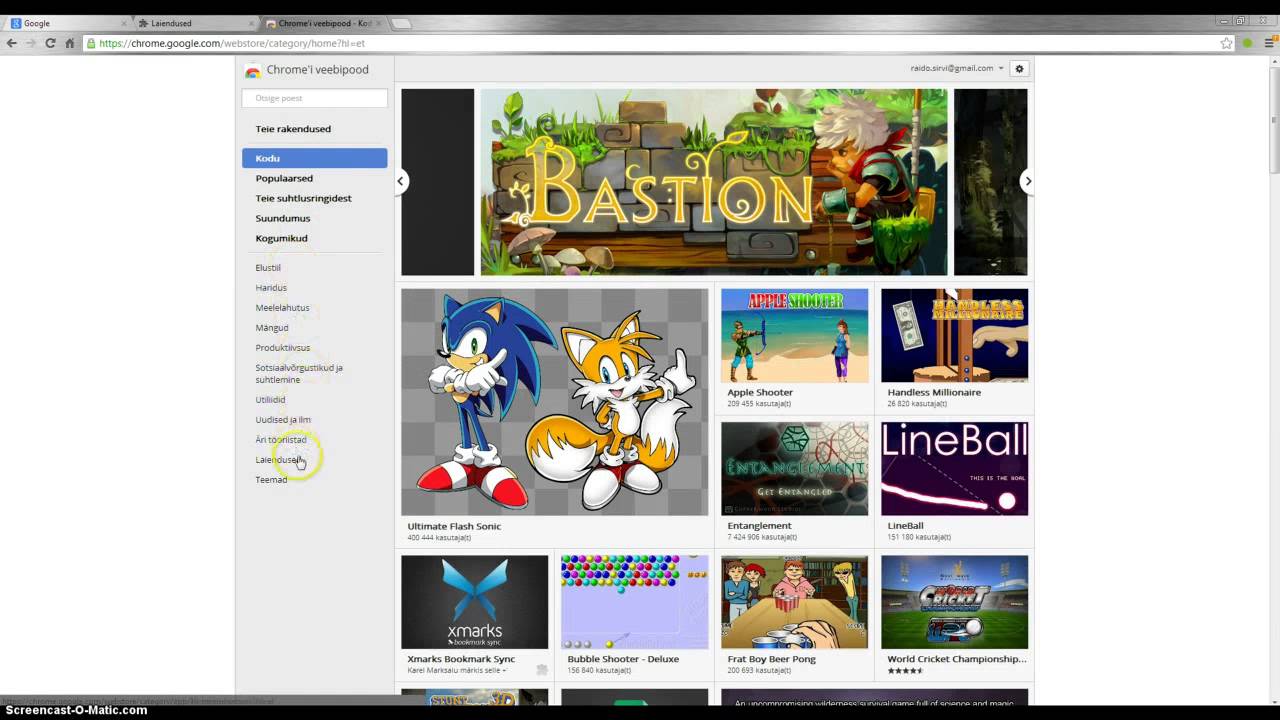Click the browser forward arrow

coord(31,43)
